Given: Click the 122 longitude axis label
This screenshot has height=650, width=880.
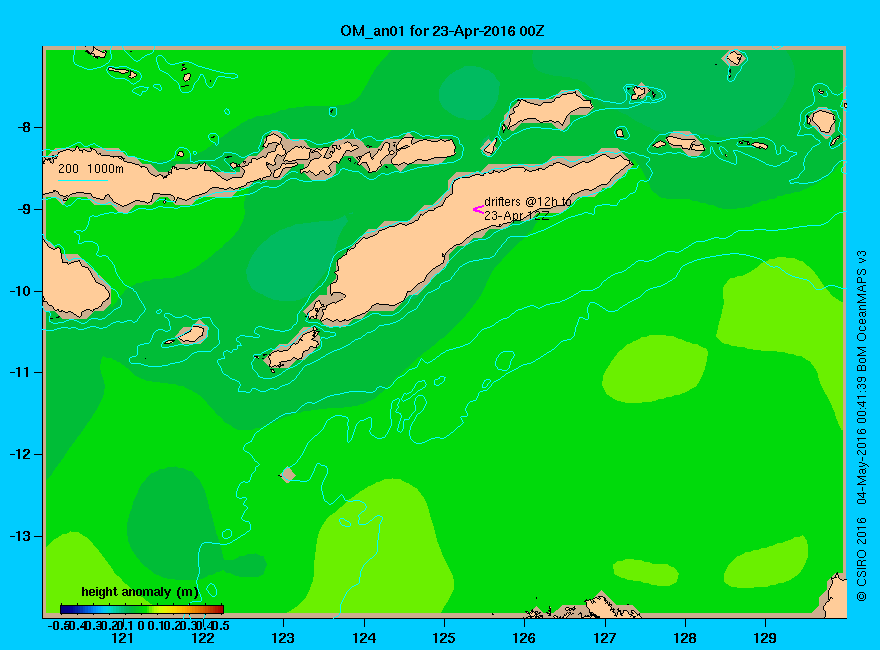Looking at the screenshot, I should click(203, 638).
